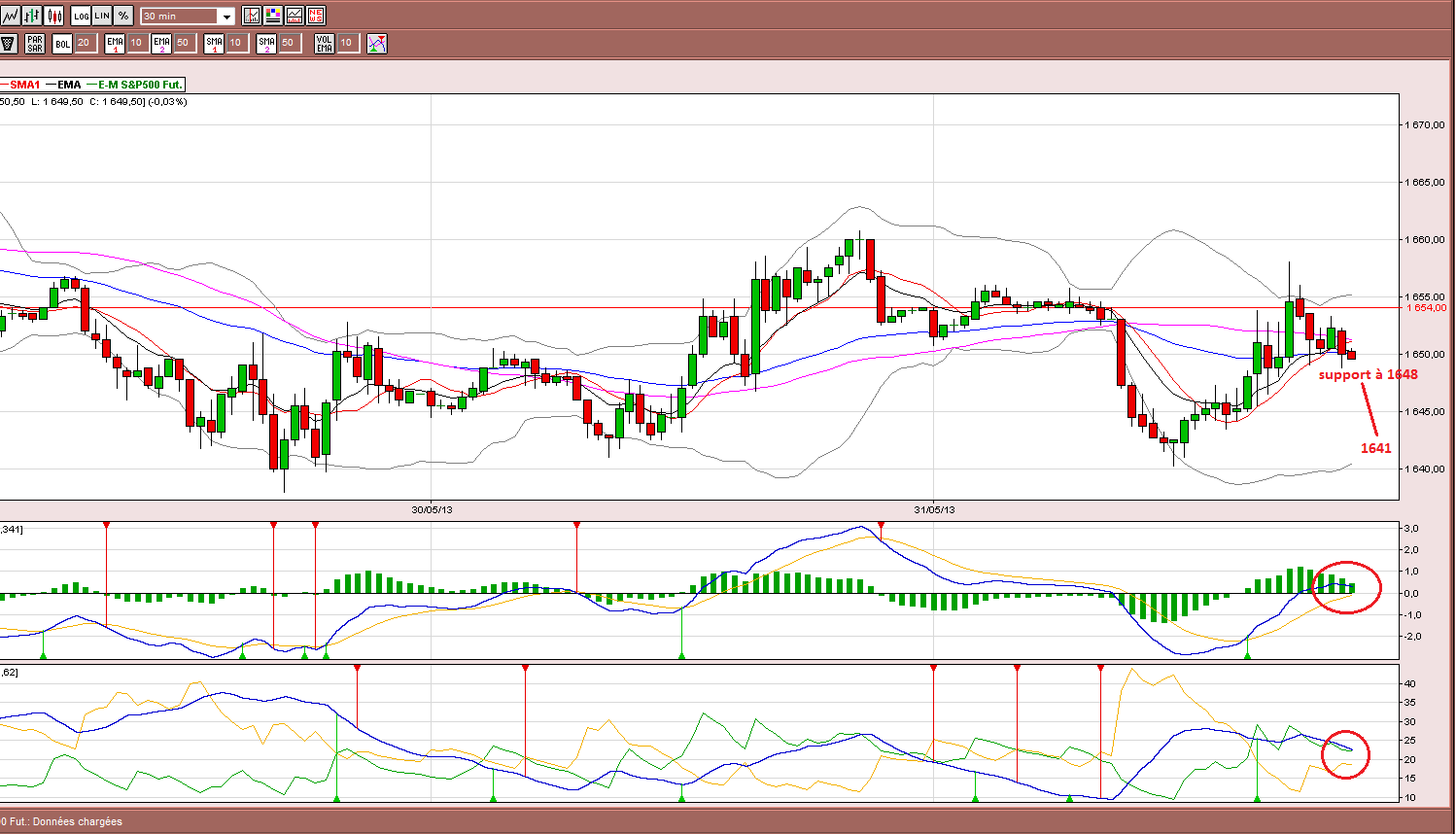Edit the Bollinger period field next to BOL
This screenshot has width=1456, height=834.
(x=85, y=43)
